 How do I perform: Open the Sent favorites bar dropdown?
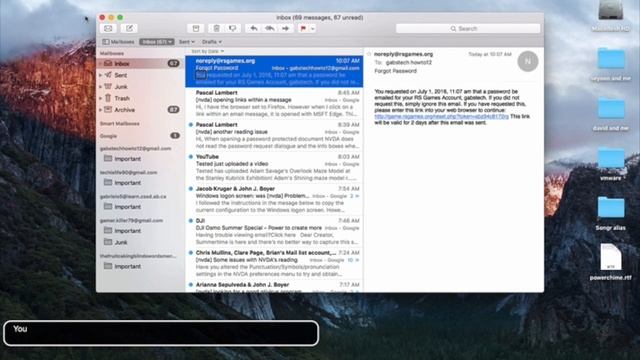coord(187,42)
